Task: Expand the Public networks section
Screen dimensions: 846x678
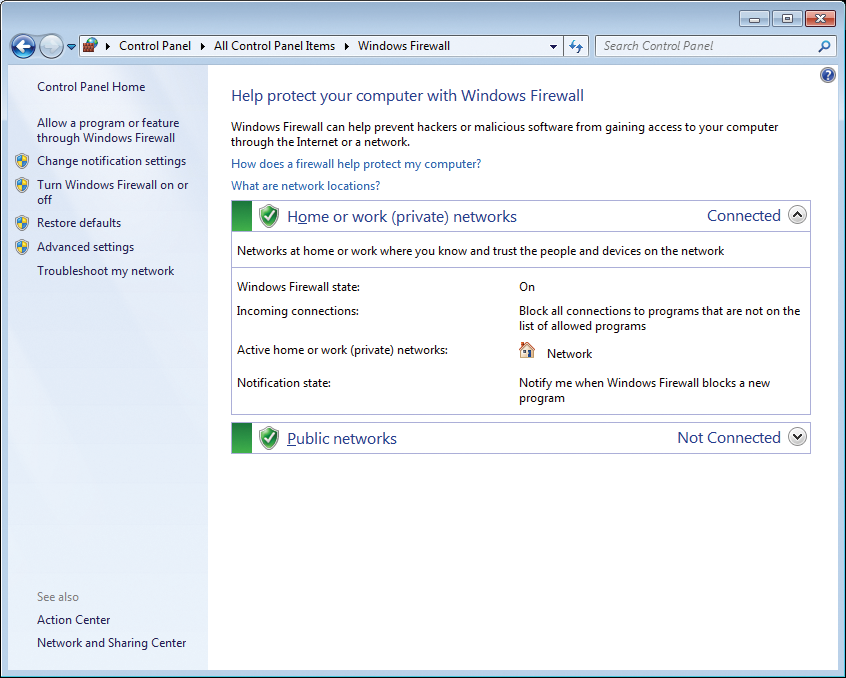Action: point(797,437)
